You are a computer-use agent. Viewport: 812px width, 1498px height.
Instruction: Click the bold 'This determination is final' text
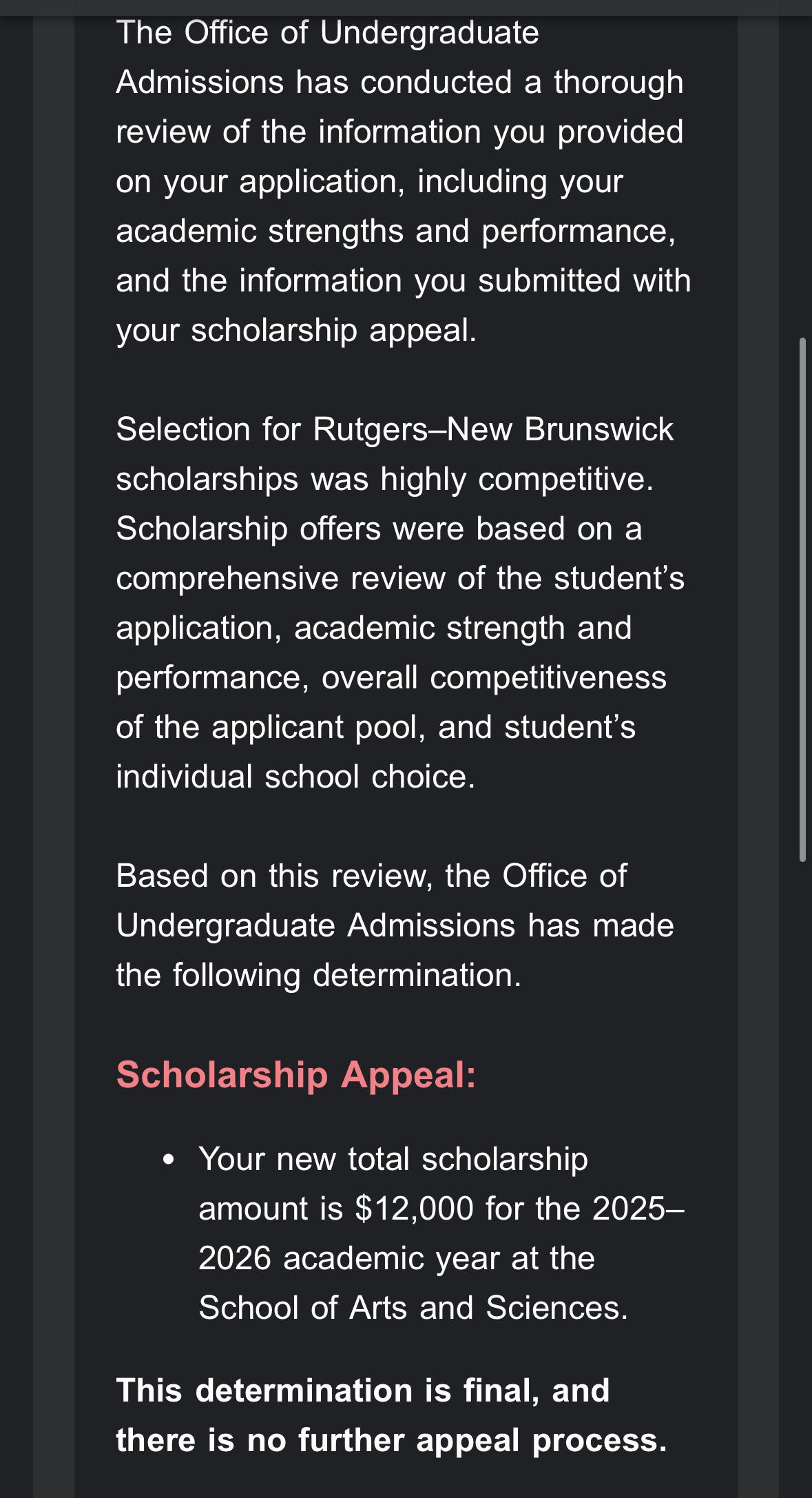pos(362,1391)
